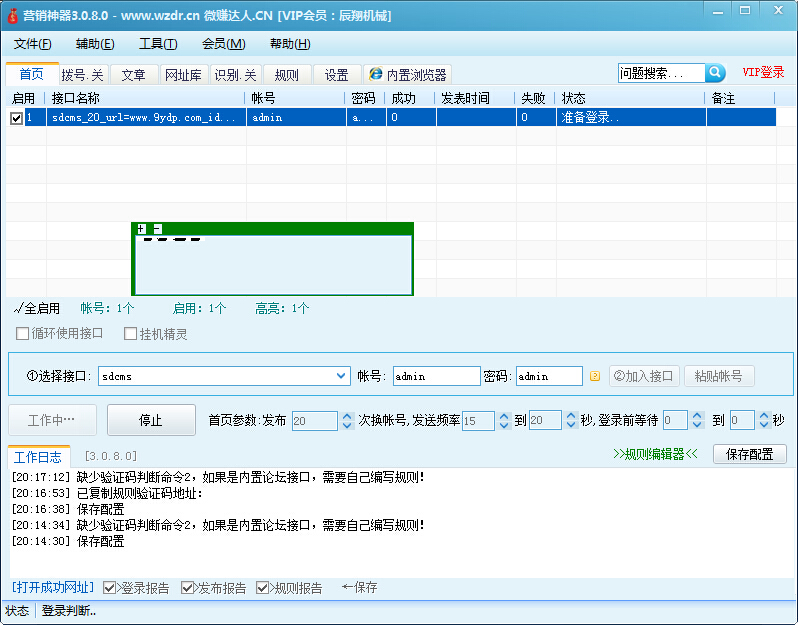The image size is (798, 625).
Task: Click the search magnifier icon
Action: (715, 73)
